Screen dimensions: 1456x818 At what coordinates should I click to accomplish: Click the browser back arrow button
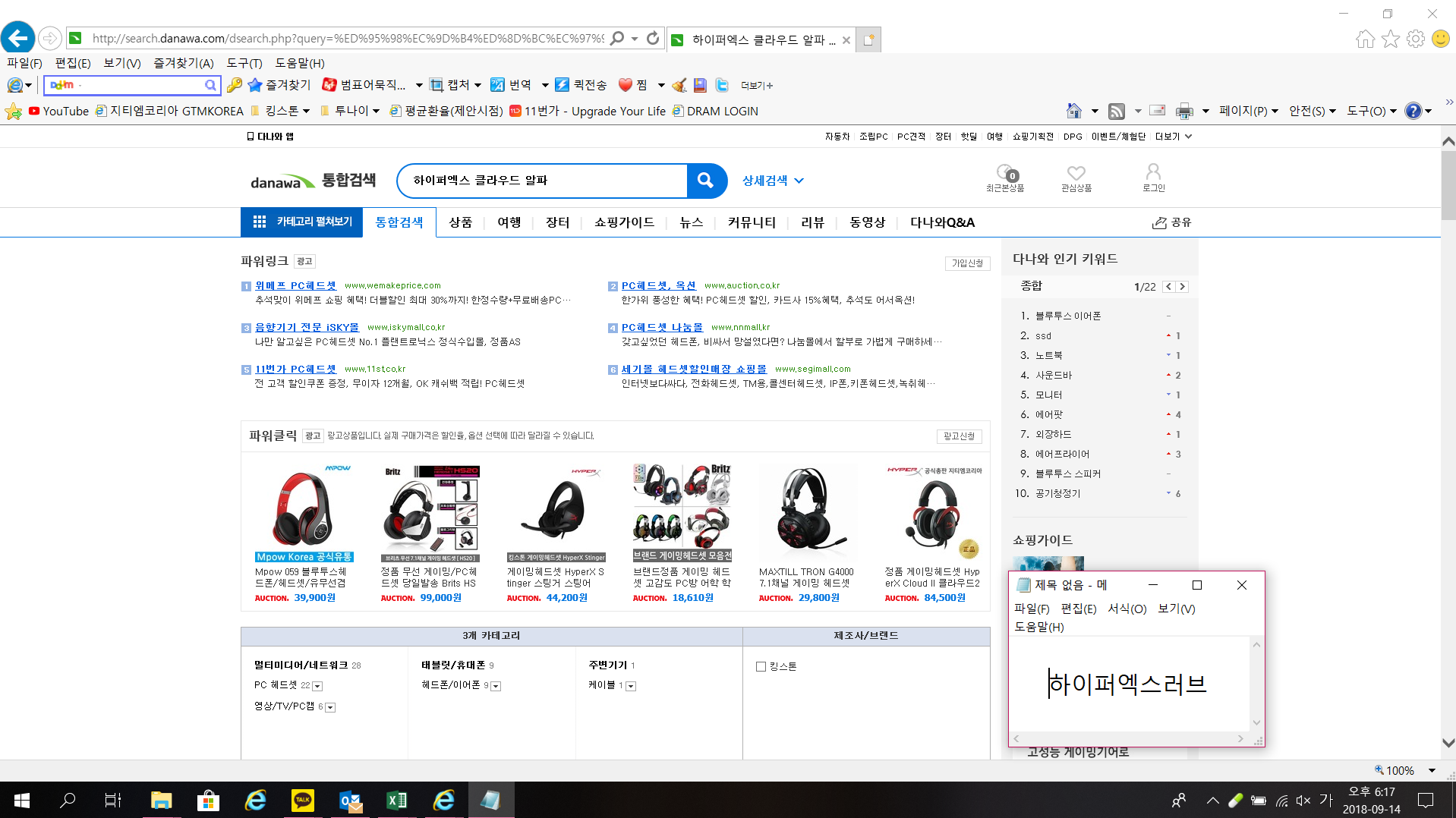18,38
